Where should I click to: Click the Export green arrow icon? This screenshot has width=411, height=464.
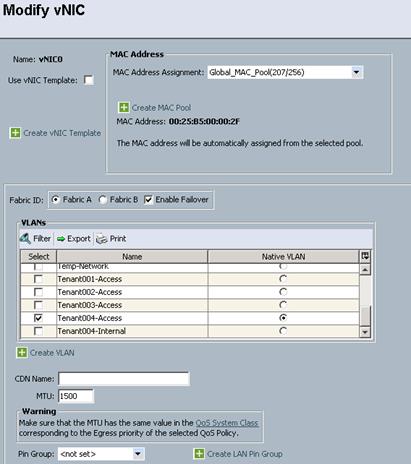61,239
